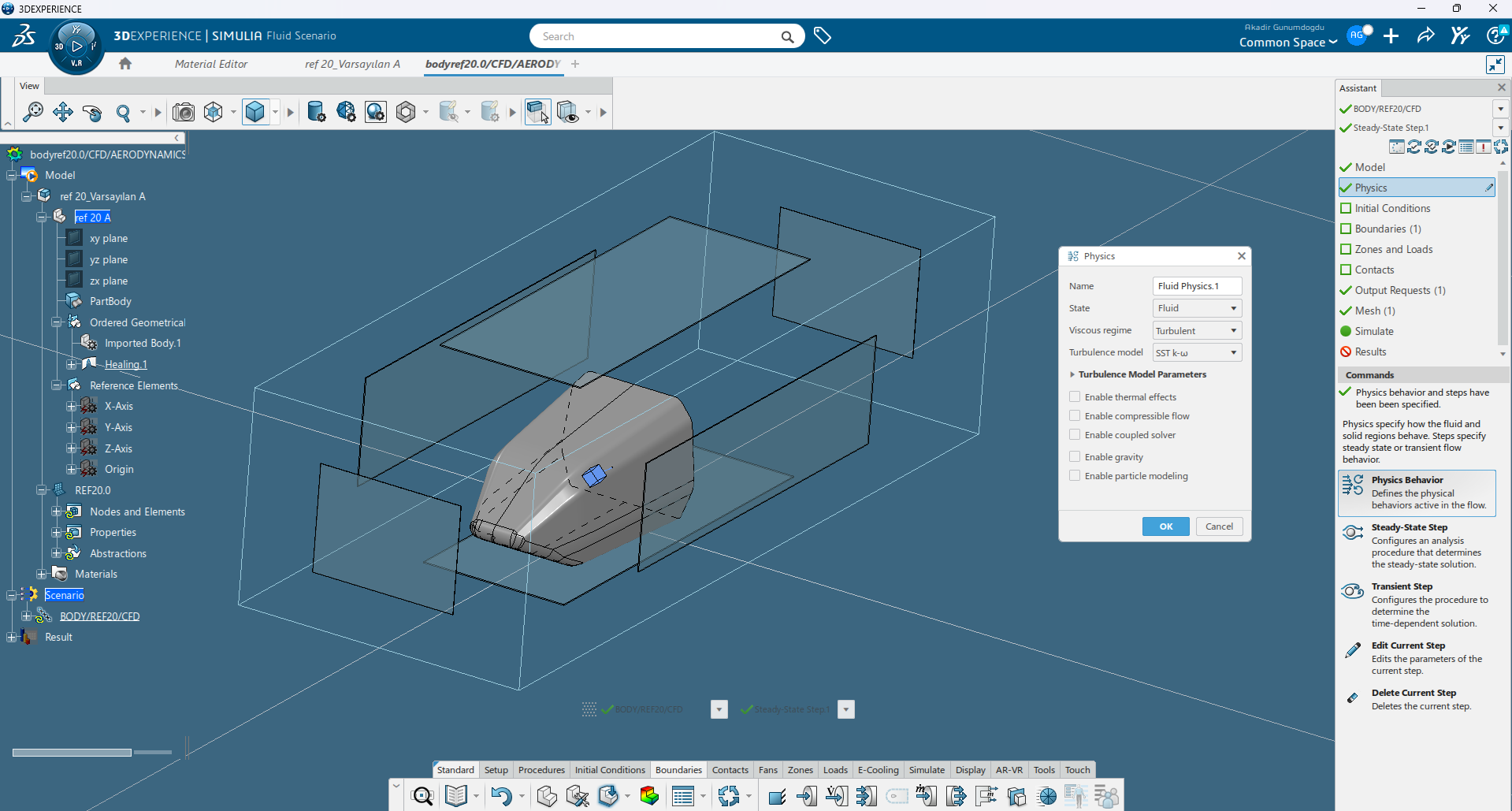This screenshot has height=811, width=1512.
Task: Open the Boundaries toolbar tab
Action: [x=678, y=770]
